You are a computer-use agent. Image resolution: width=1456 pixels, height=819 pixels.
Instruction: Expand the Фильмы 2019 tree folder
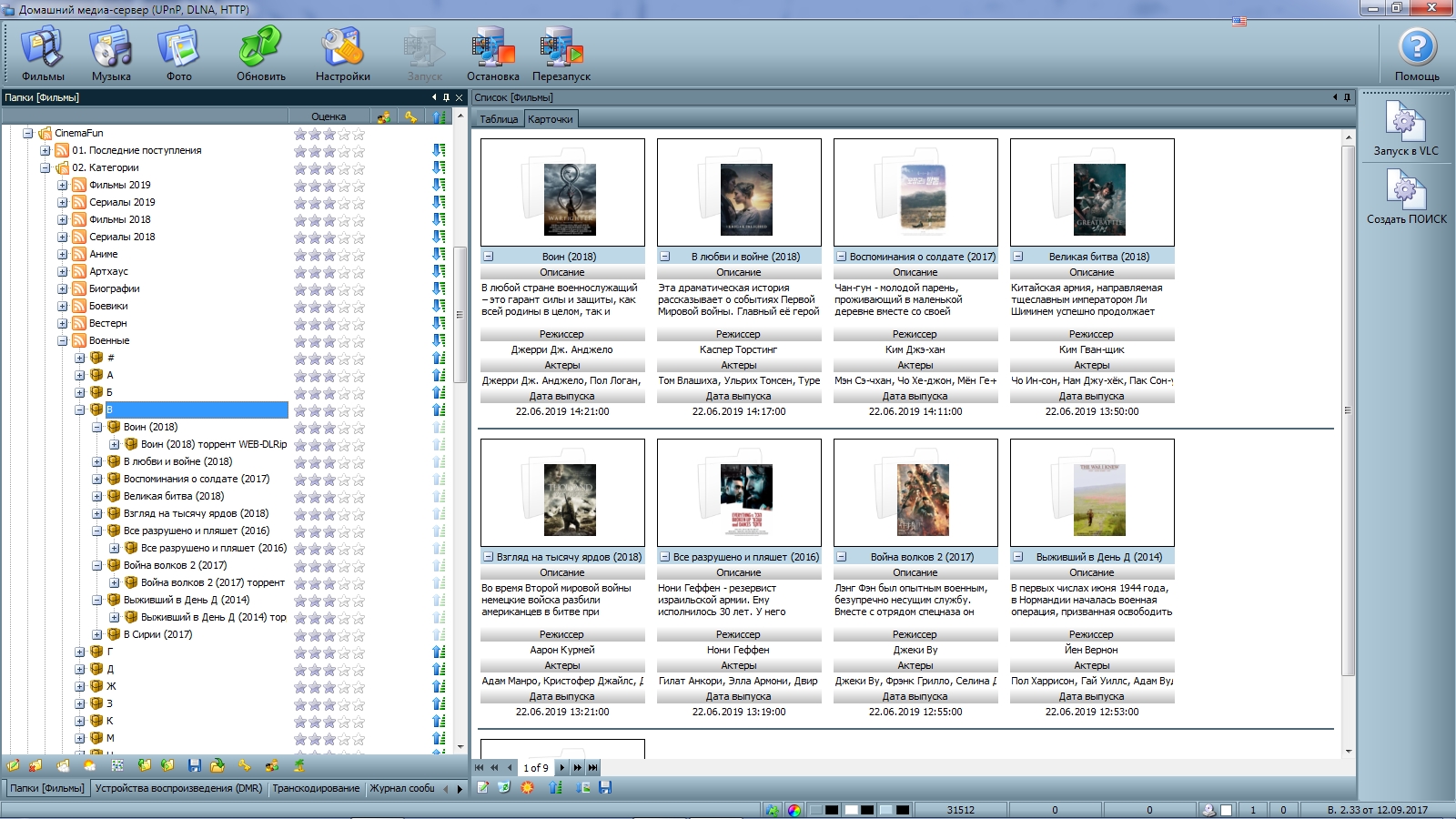63,185
